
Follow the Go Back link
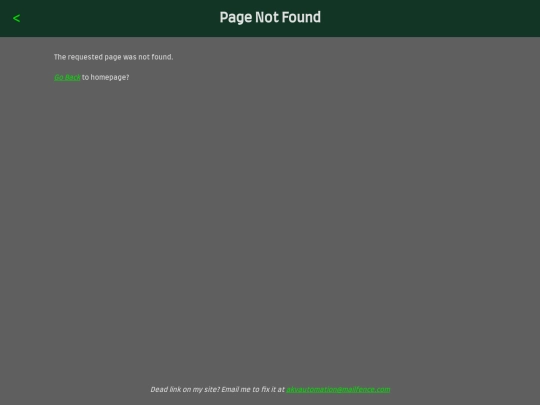pos(67,77)
